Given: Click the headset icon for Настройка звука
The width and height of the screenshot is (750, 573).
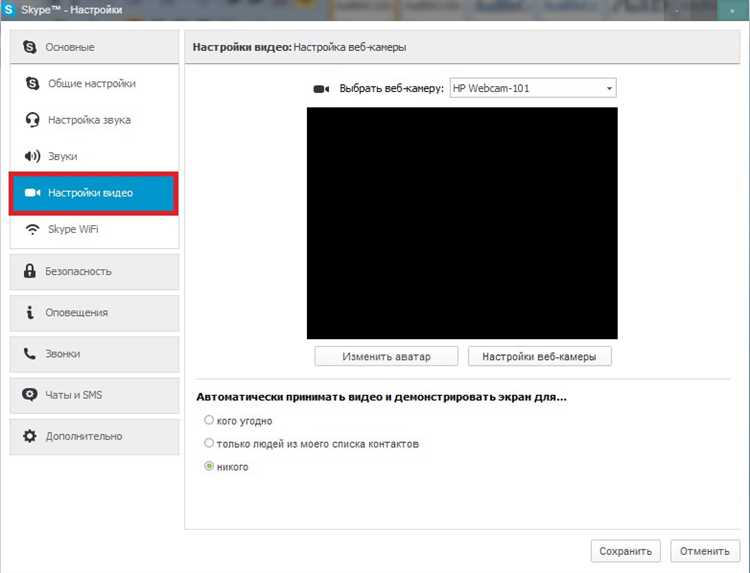Looking at the screenshot, I should point(33,120).
